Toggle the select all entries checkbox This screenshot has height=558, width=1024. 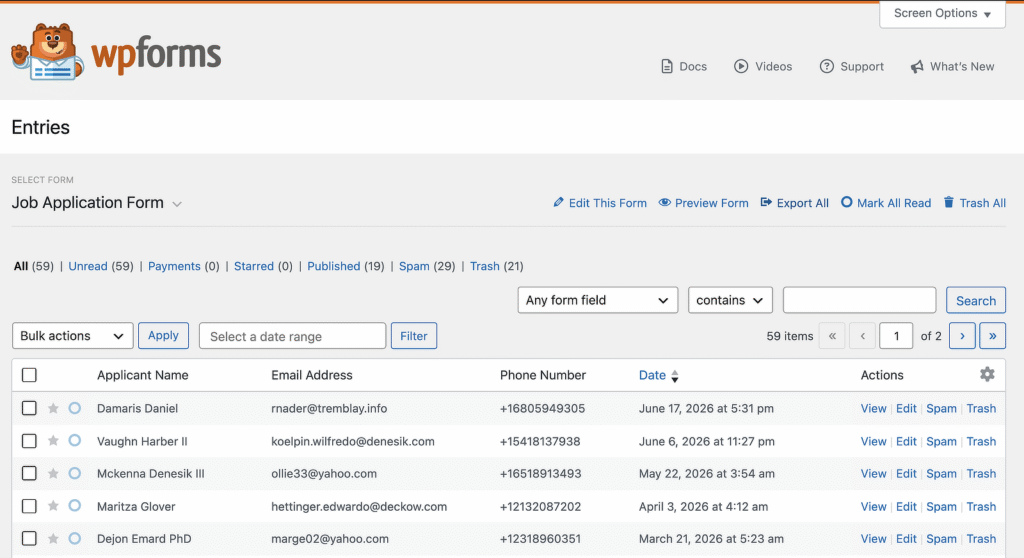click(x=29, y=375)
